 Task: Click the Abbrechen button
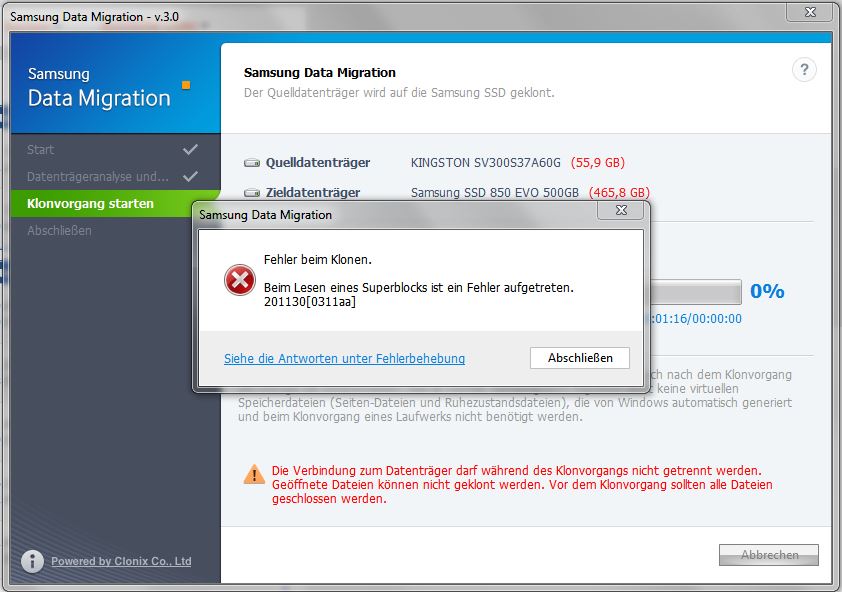pos(769,554)
